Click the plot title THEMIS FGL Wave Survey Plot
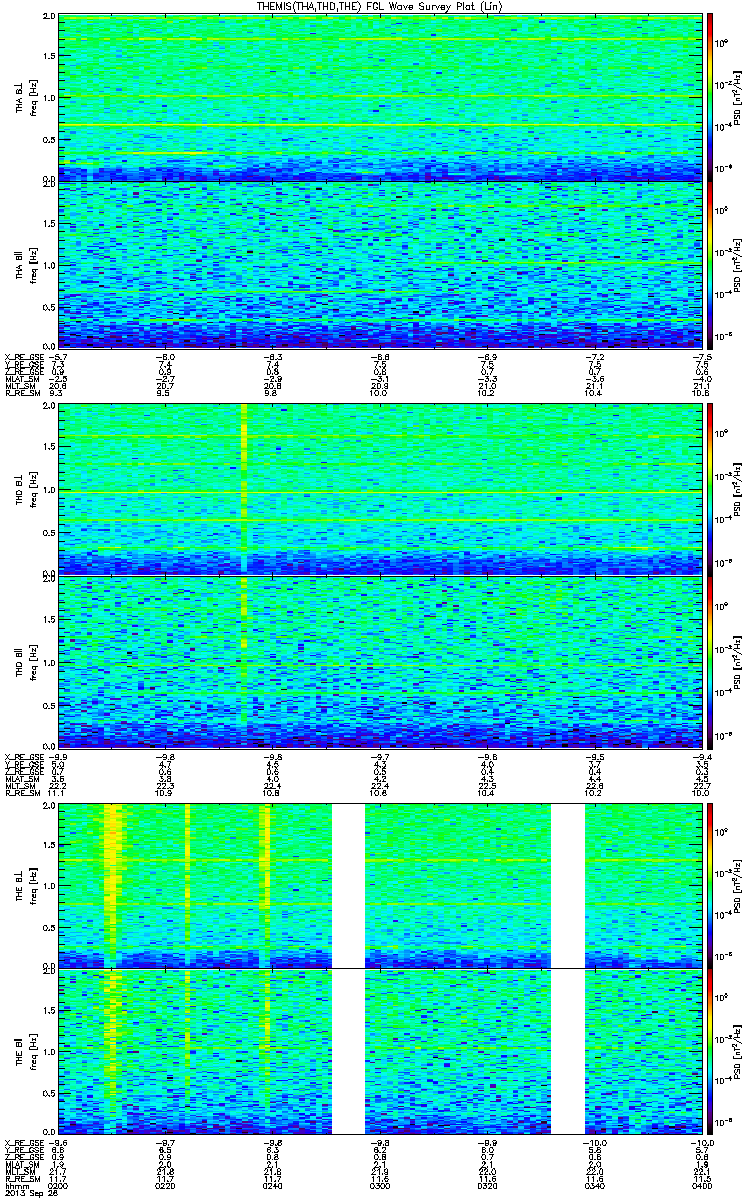750x1200 pixels. 379,6
